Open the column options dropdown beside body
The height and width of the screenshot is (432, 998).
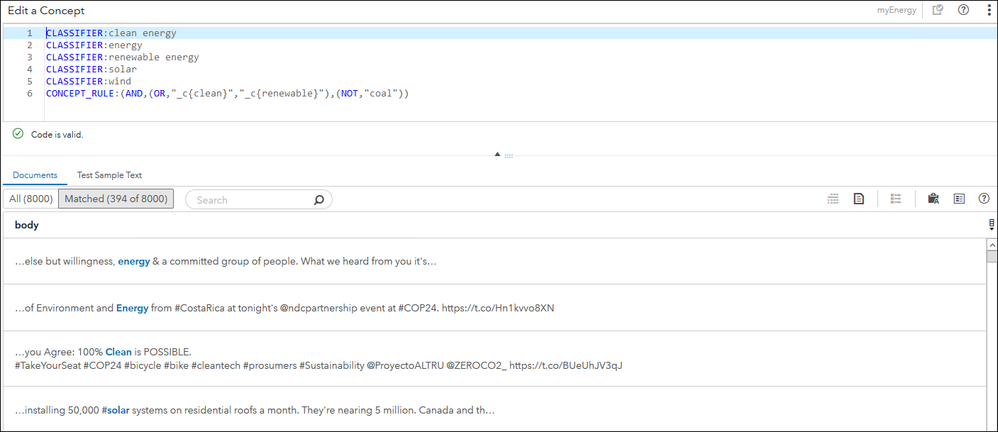point(991,225)
